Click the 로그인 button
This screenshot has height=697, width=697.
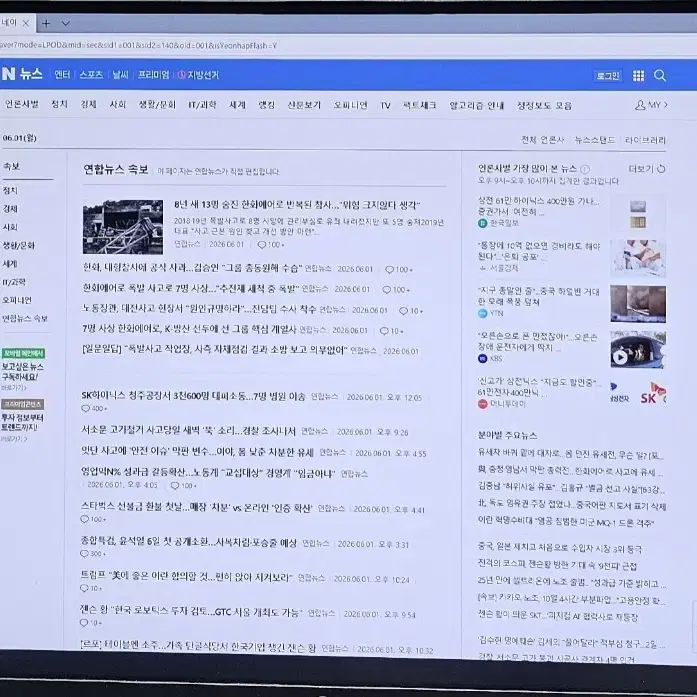tap(608, 76)
